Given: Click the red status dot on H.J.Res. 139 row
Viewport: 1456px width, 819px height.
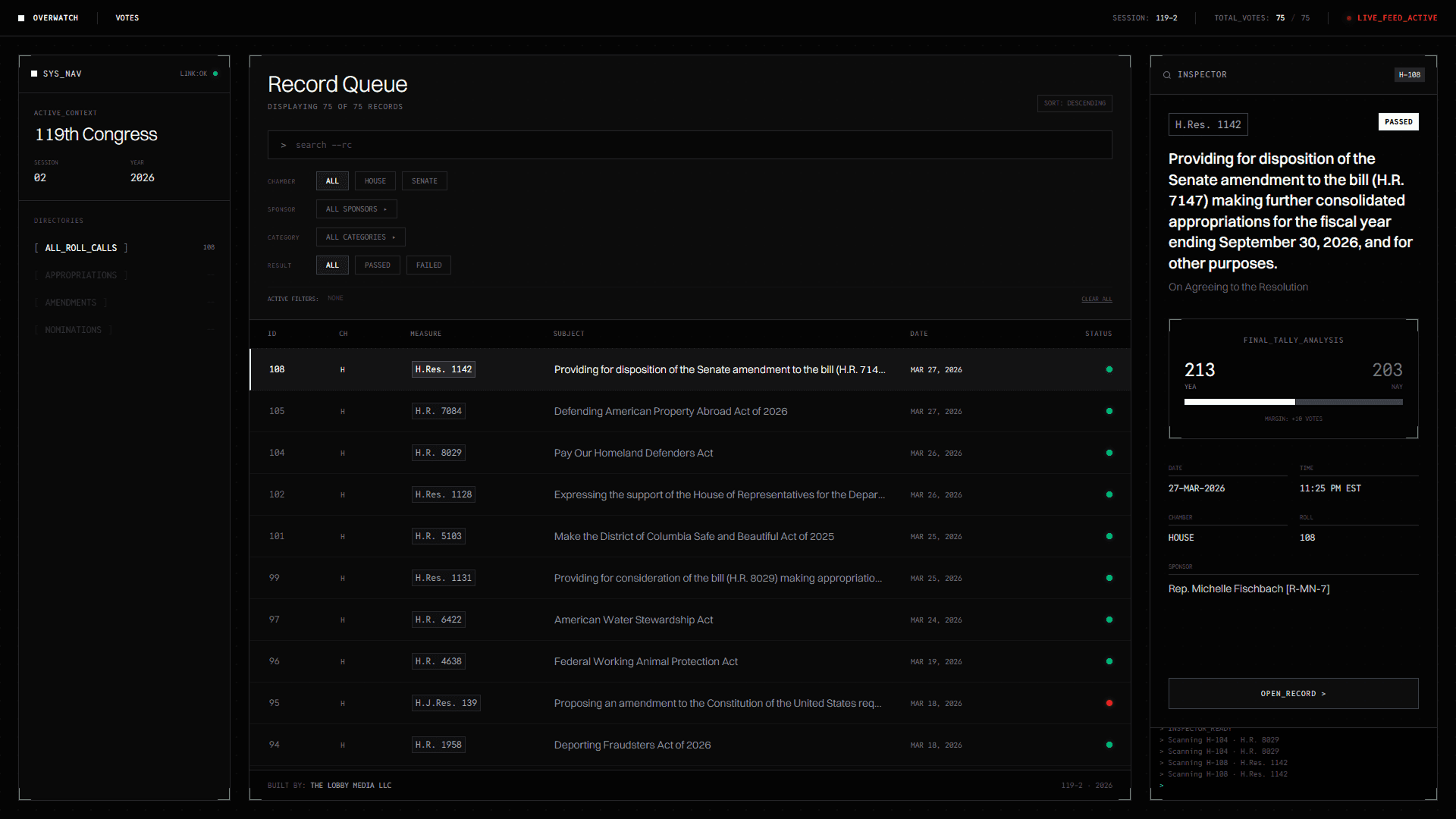Looking at the screenshot, I should 1109,703.
